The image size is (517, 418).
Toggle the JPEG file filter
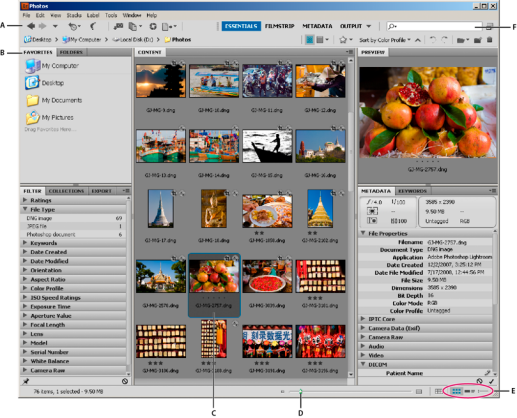tap(74, 226)
